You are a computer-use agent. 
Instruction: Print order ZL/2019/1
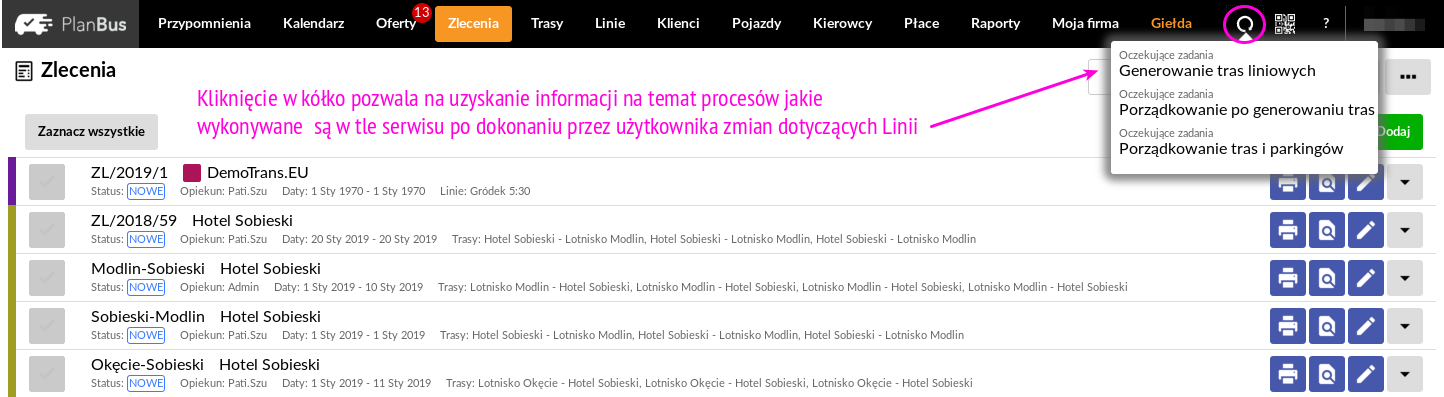click(x=1288, y=182)
